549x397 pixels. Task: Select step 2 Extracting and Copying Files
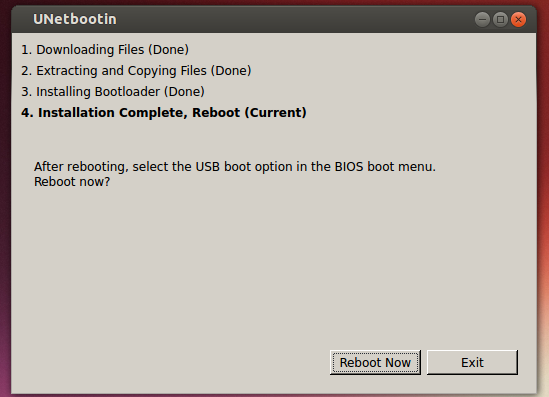(136, 71)
